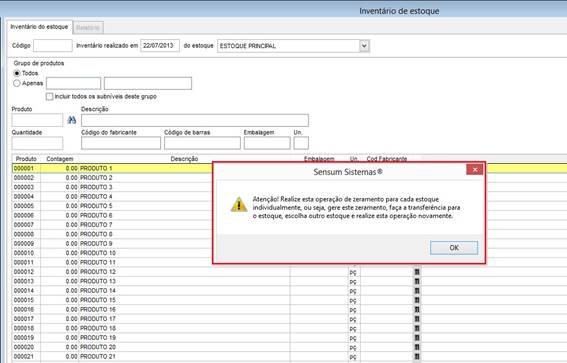567x363 pixels.
Task: Click the Produto input field
Action: click(x=37, y=120)
